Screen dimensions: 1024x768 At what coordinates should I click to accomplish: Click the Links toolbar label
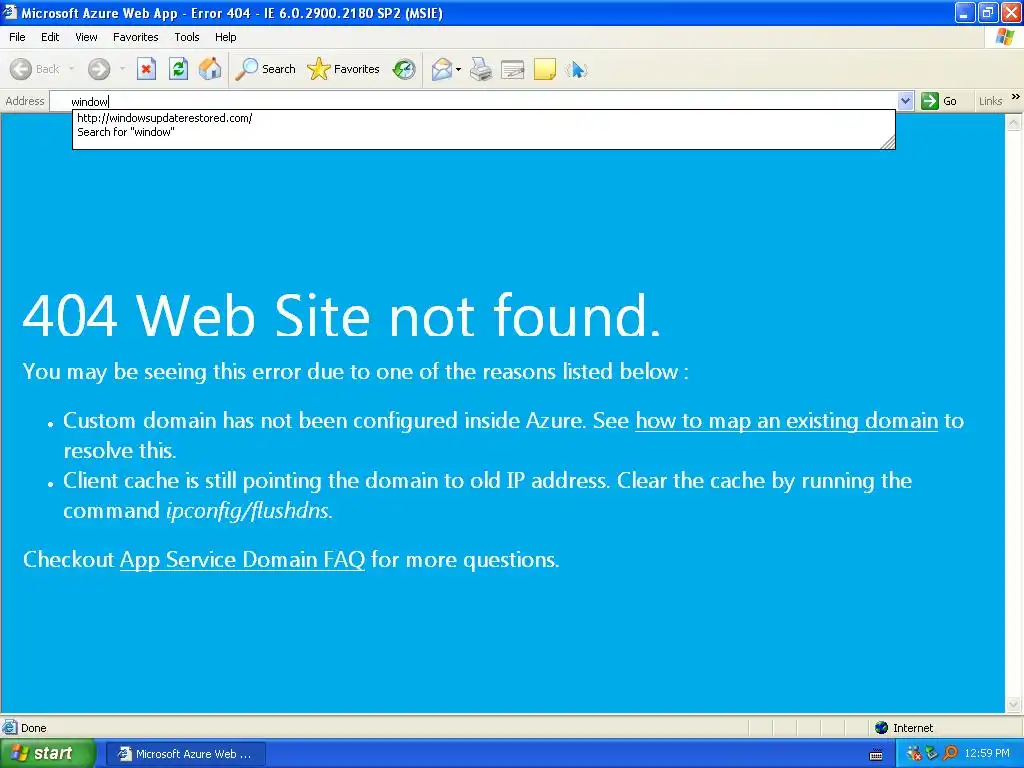[x=990, y=101]
